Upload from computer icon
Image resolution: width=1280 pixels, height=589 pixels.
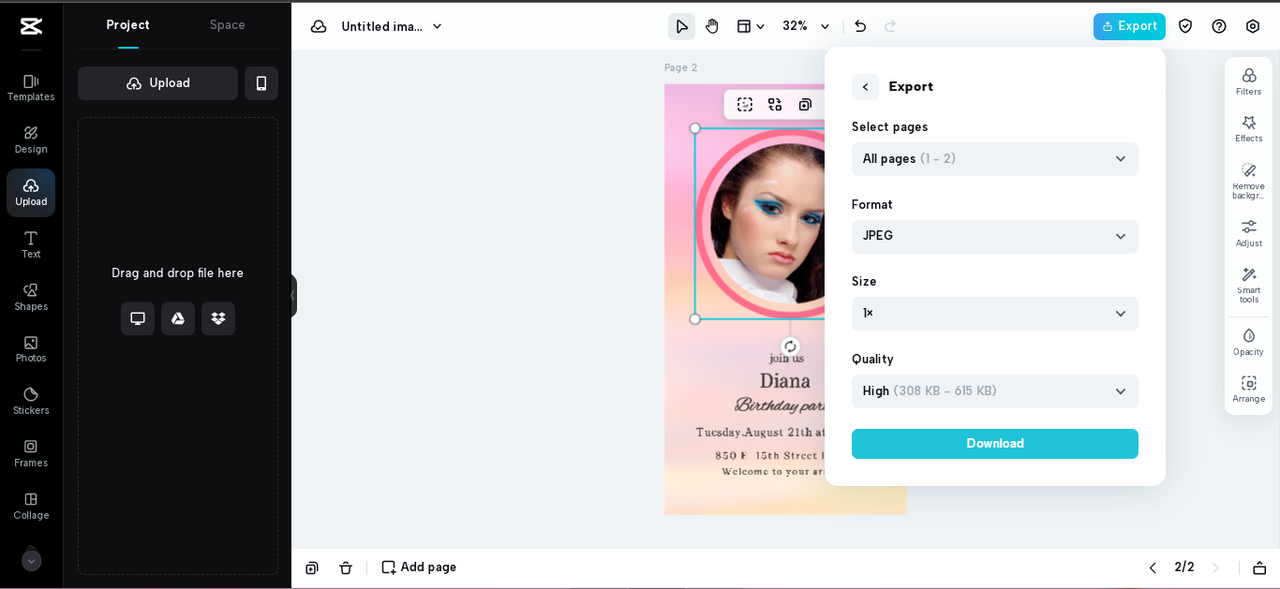(x=138, y=318)
